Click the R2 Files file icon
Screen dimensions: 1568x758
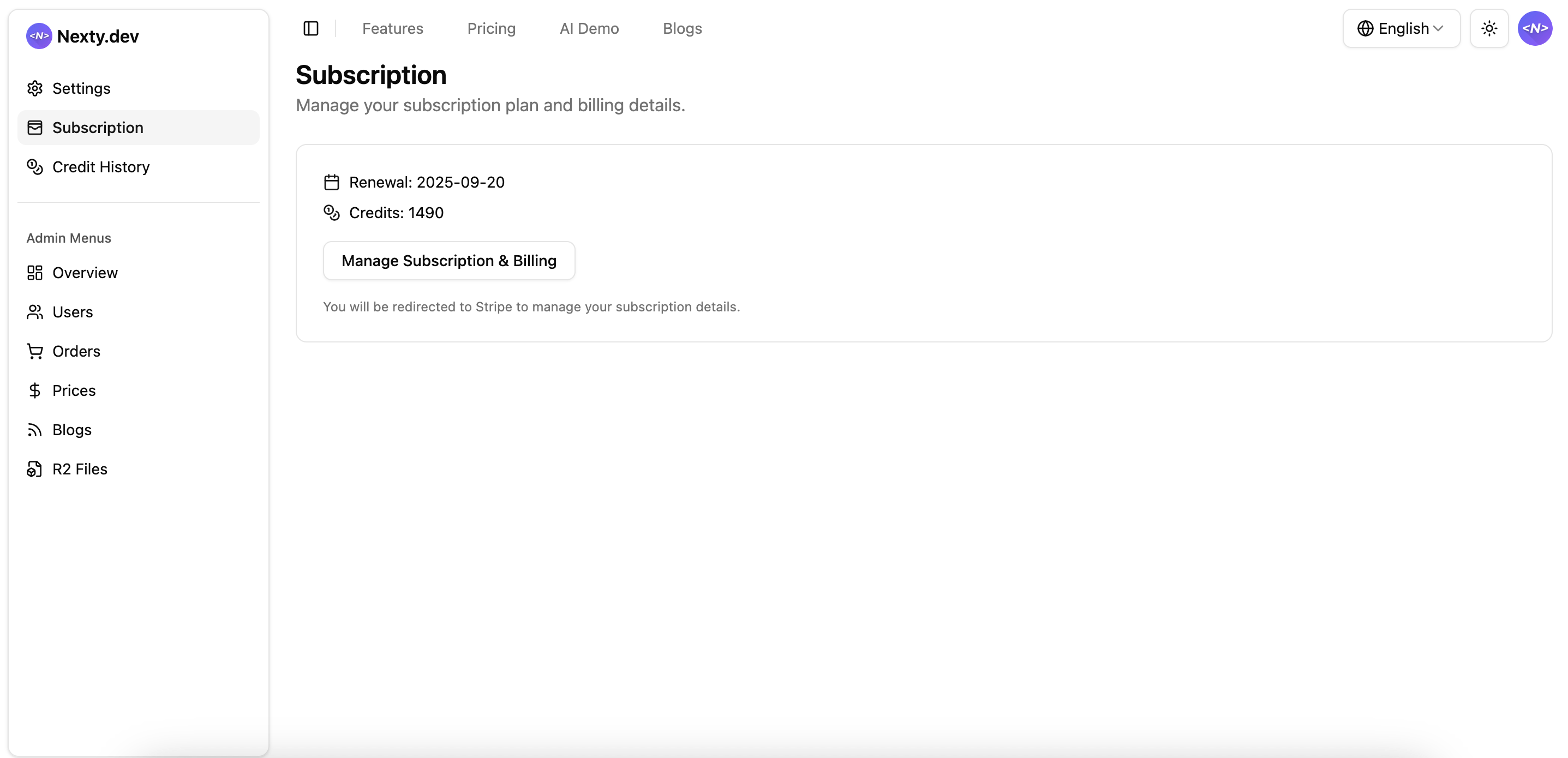click(x=35, y=468)
